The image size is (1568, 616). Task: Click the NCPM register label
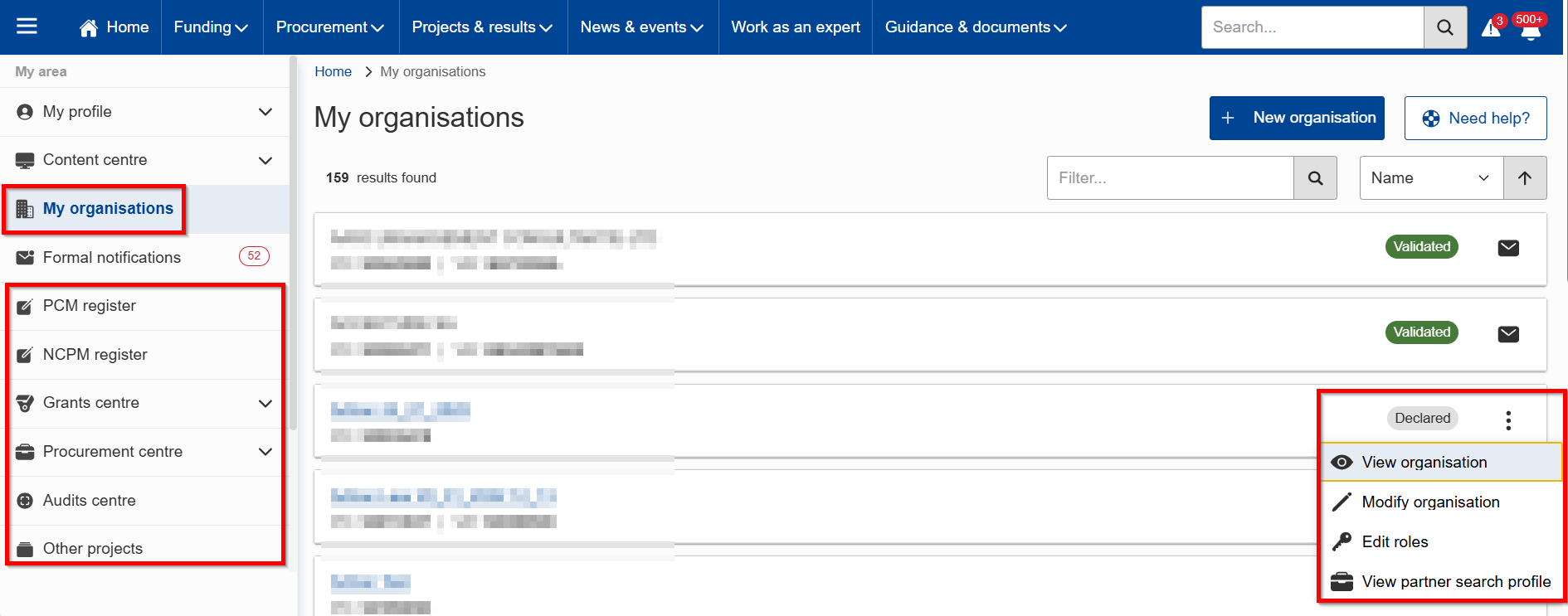coord(95,355)
